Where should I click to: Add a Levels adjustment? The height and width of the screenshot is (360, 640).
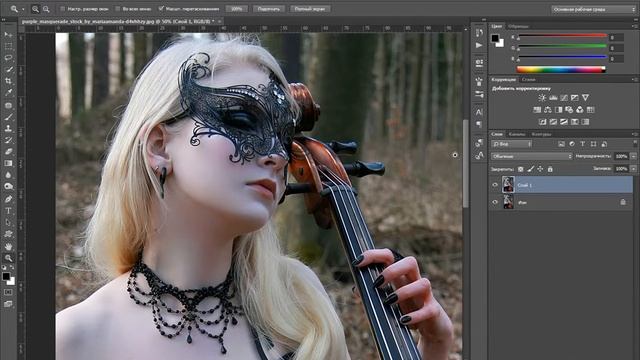coord(553,98)
